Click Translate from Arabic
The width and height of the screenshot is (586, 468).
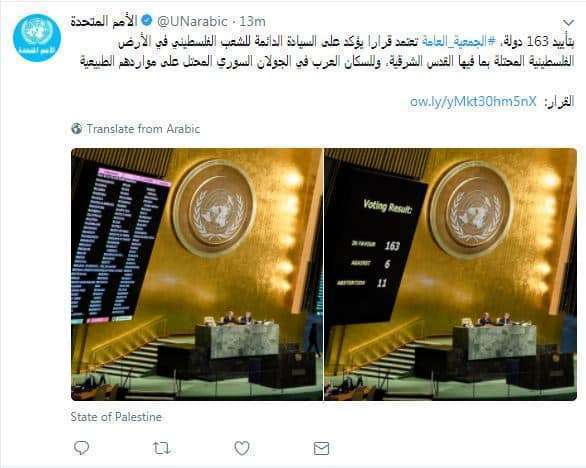click(x=144, y=129)
